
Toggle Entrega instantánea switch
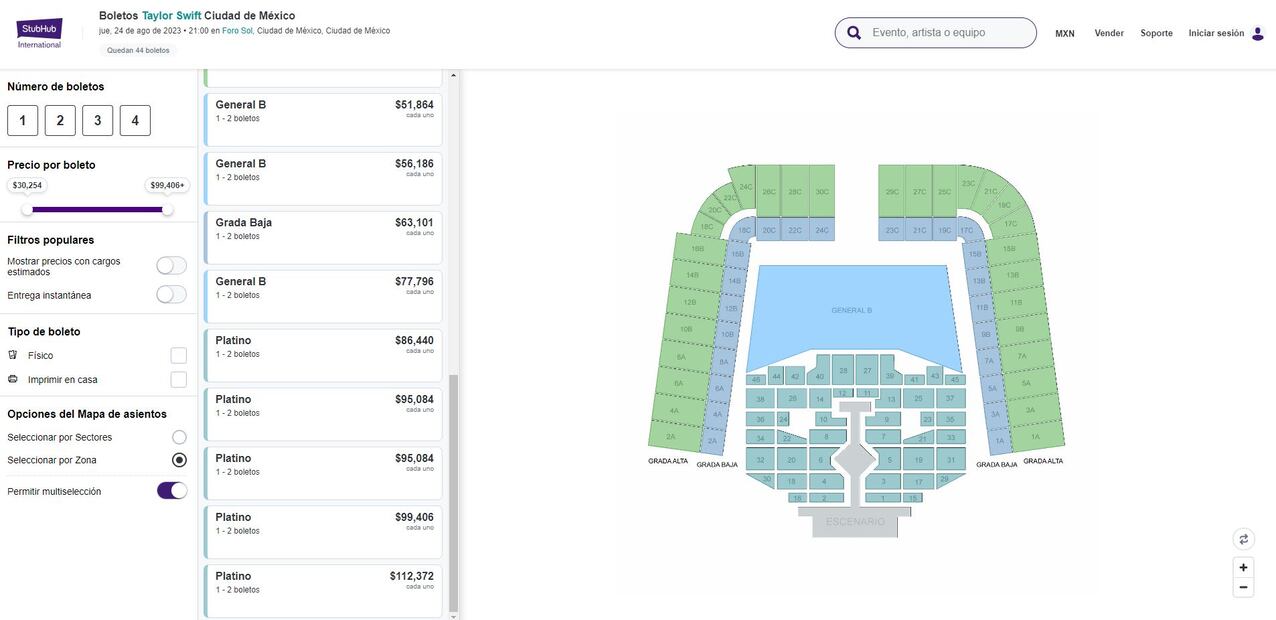pos(171,294)
